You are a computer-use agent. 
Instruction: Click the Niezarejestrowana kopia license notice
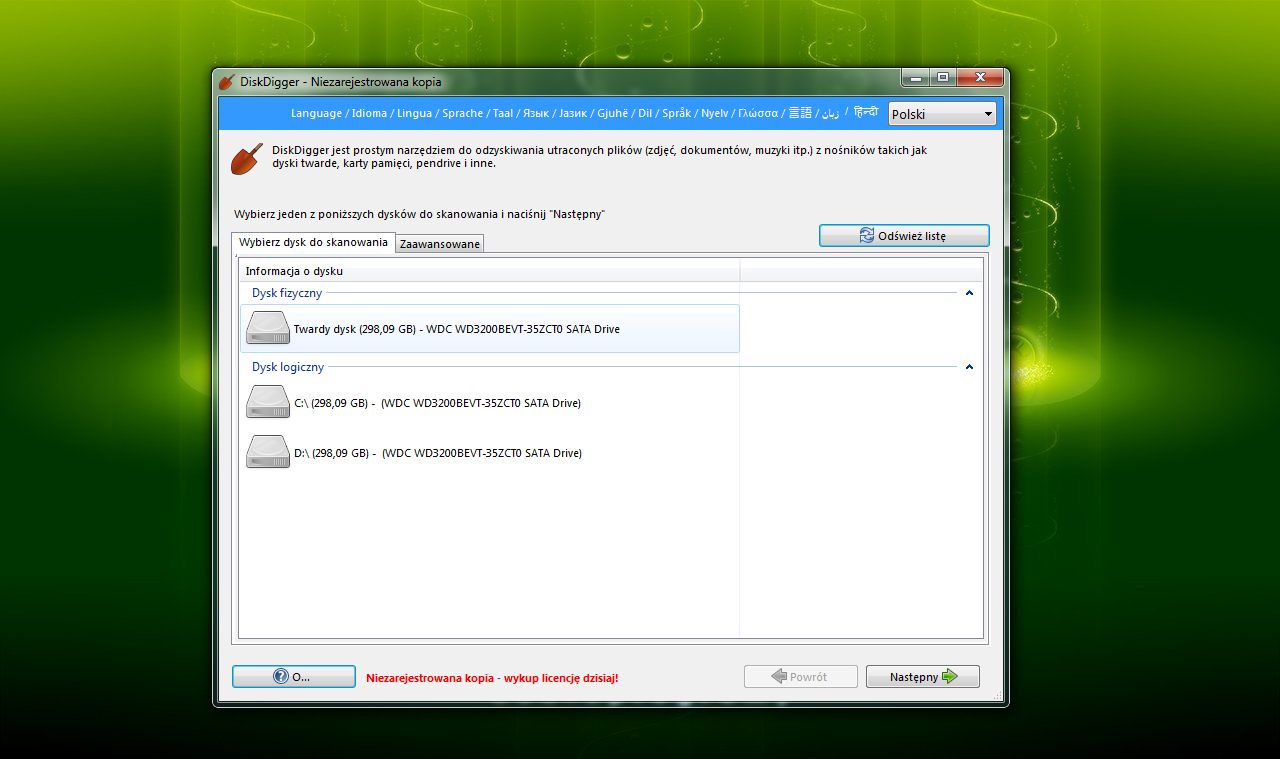click(492, 678)
